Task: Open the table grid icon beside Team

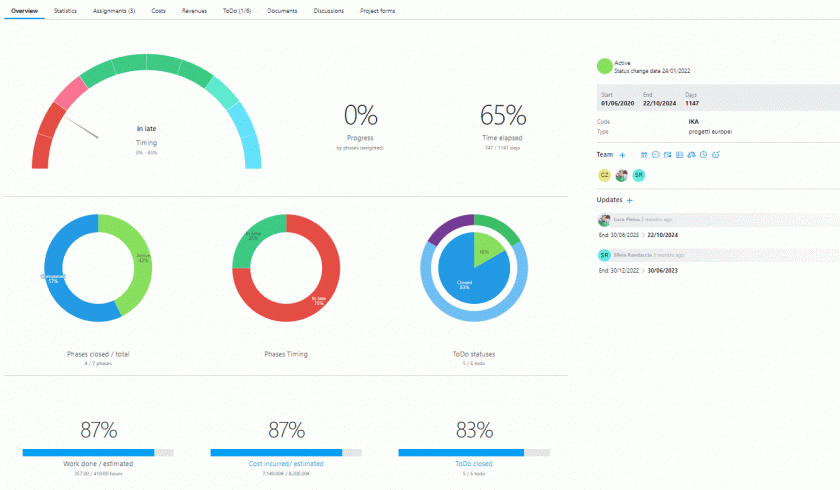Action: (x=680, y=155)
